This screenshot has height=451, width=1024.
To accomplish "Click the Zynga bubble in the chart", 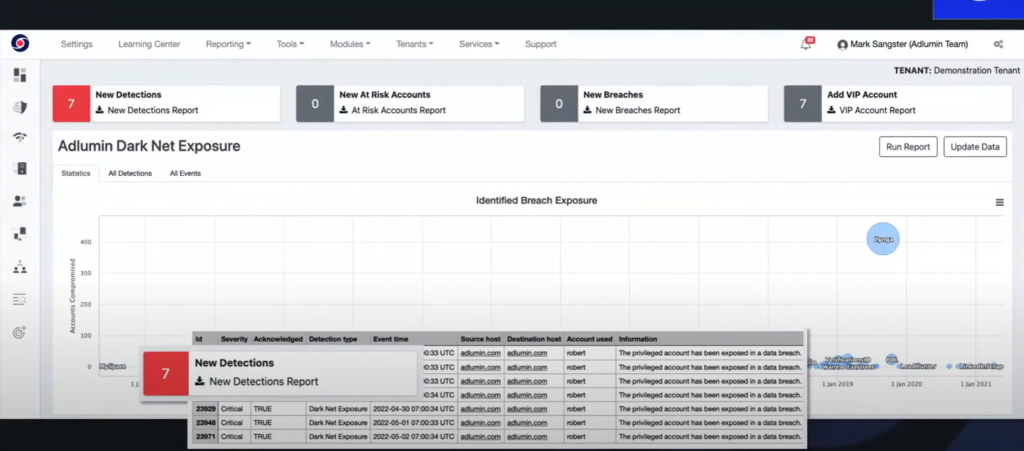I will point(883,239).
